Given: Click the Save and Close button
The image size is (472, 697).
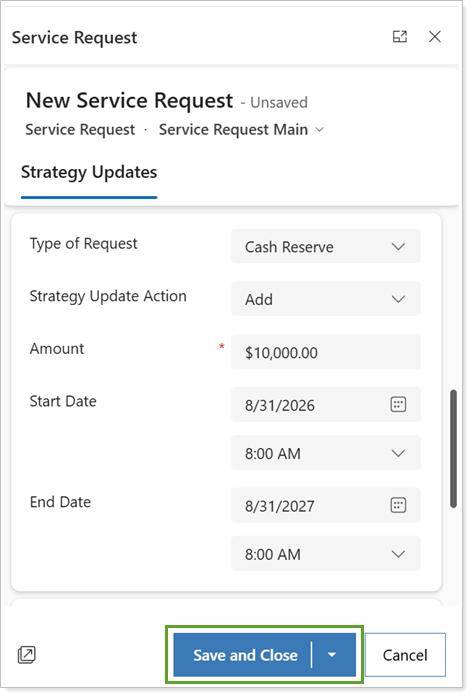Looking at the screenshot, I should 243,655.
